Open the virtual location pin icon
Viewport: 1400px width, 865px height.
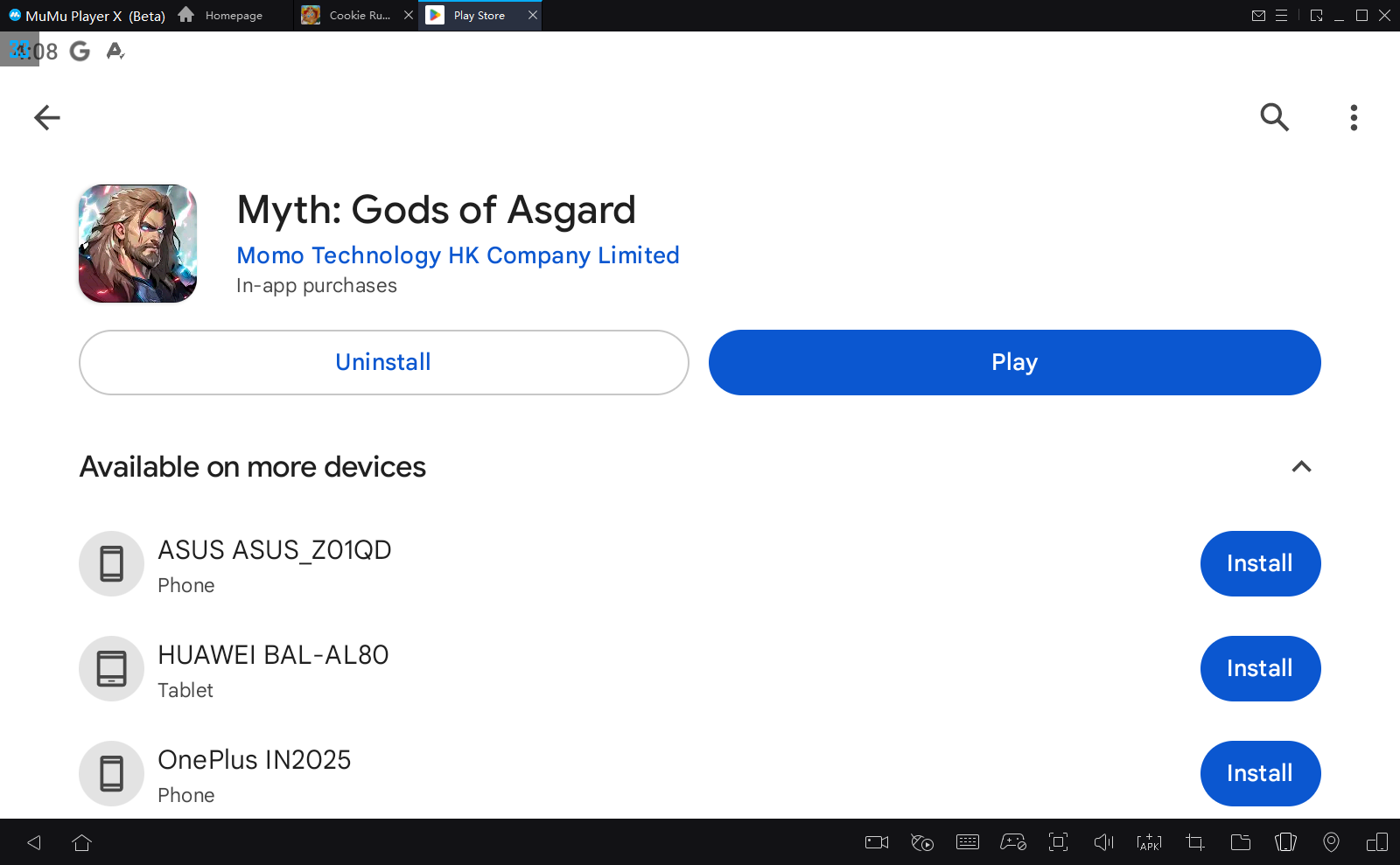click(x=1331, y=842)
